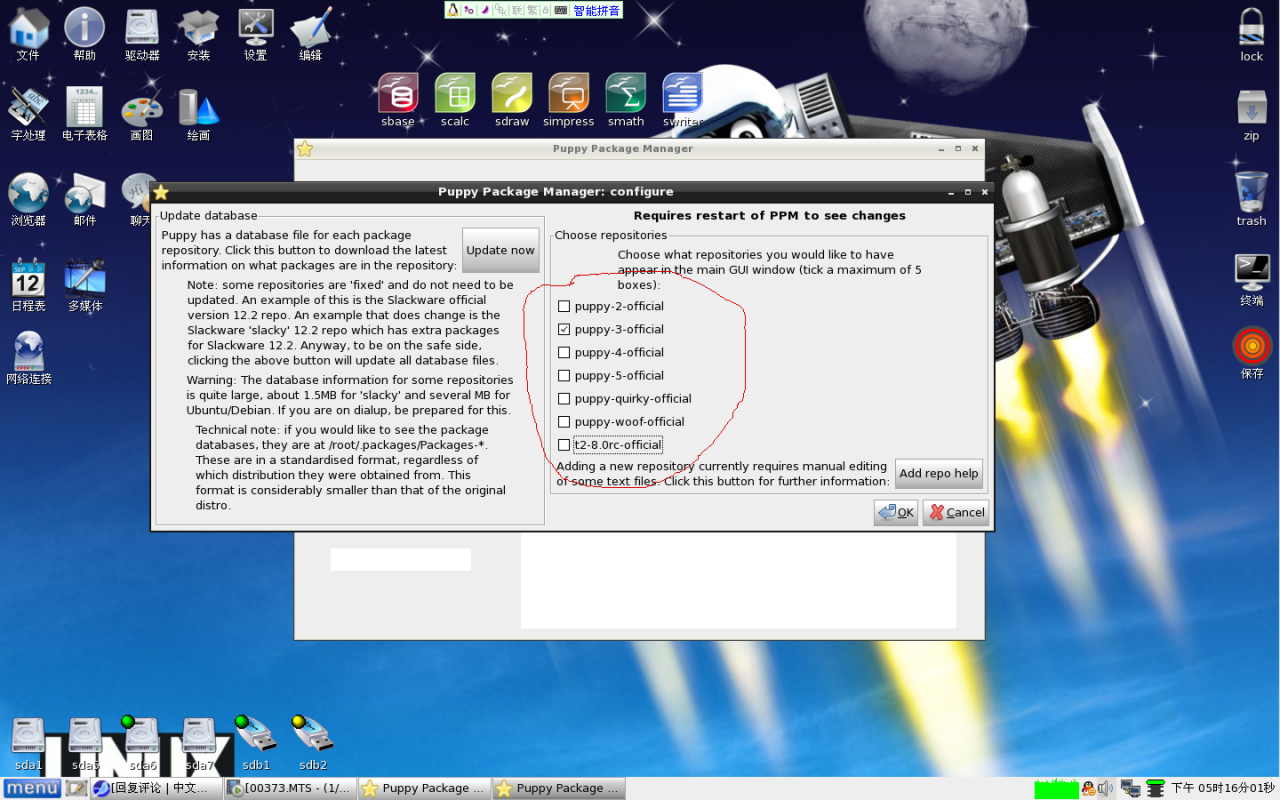Enable the t2-8.0rc-official repository checkbox

click(x=564, y=445)
